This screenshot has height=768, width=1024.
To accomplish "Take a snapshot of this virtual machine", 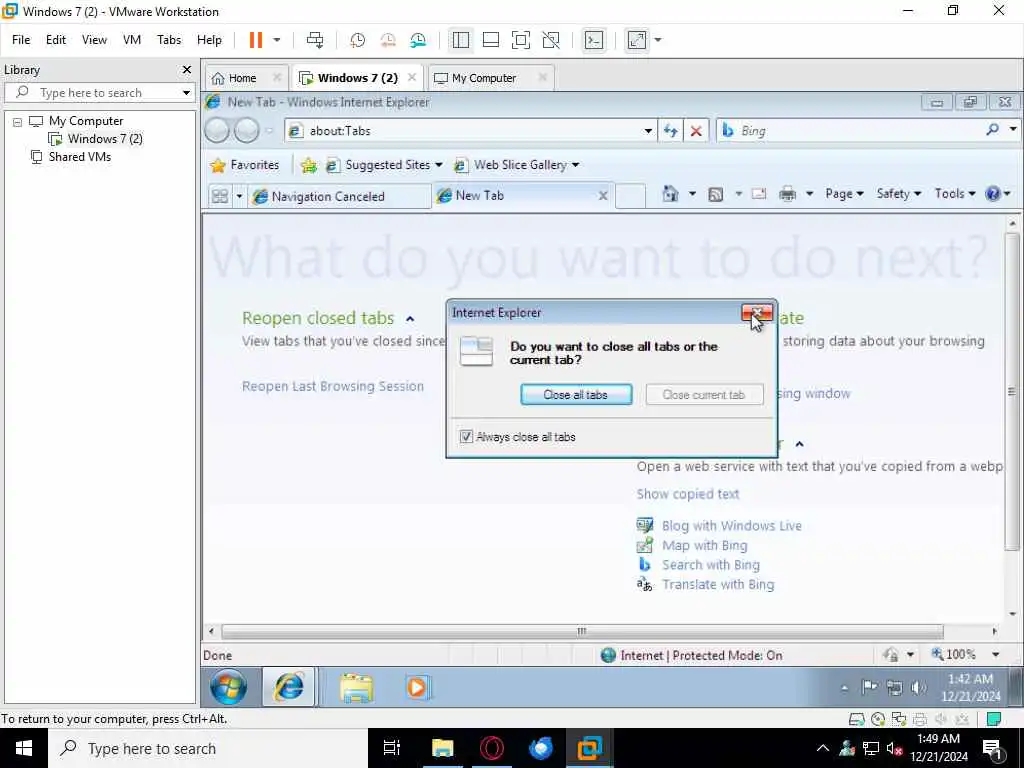I will point(357,40).
